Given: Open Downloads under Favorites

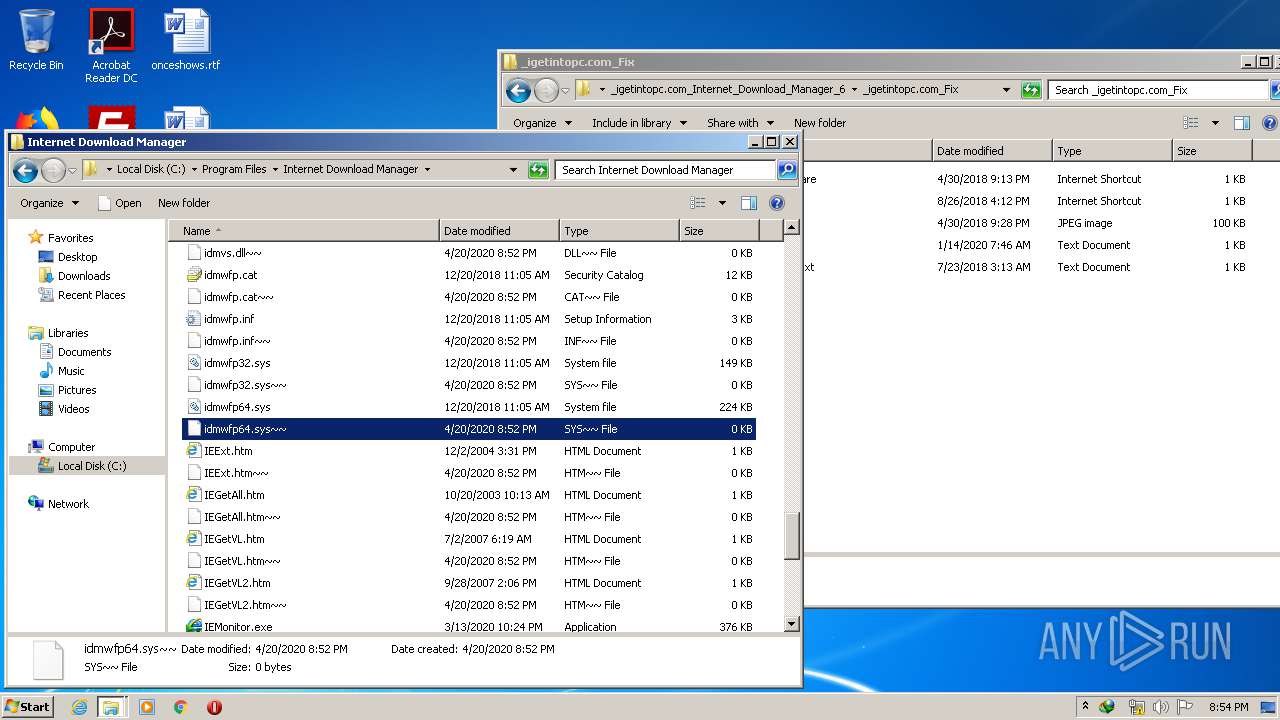Looking at the screenshot, I should [83, 276].
